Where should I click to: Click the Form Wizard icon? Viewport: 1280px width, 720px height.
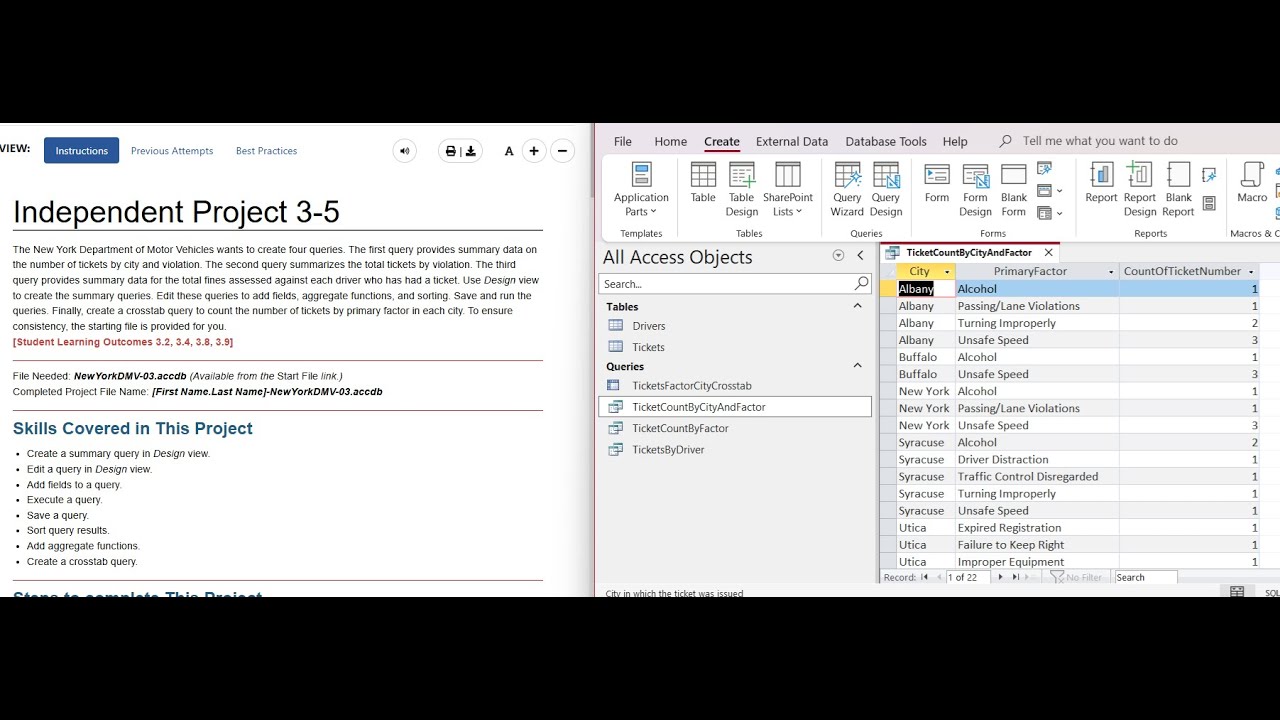click(1045, 169)
